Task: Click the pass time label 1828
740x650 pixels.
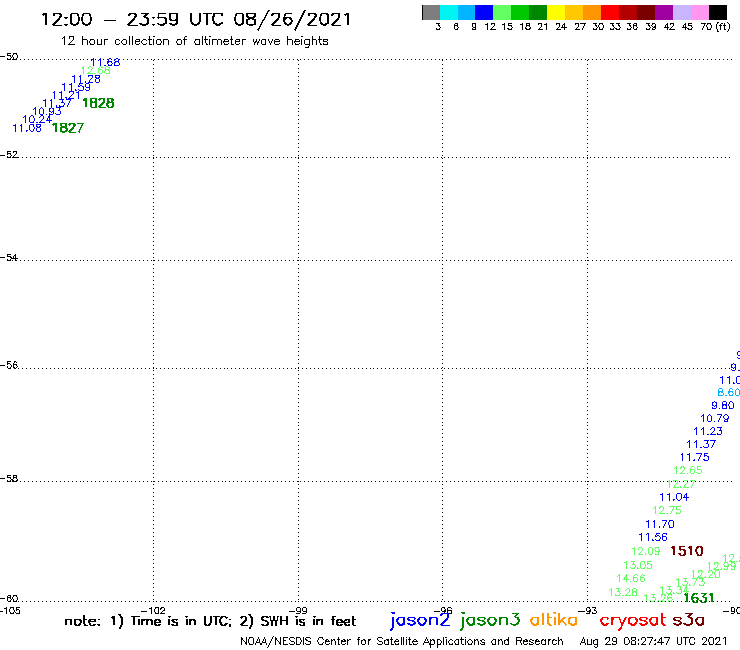Action: click(x=98, y=103)
